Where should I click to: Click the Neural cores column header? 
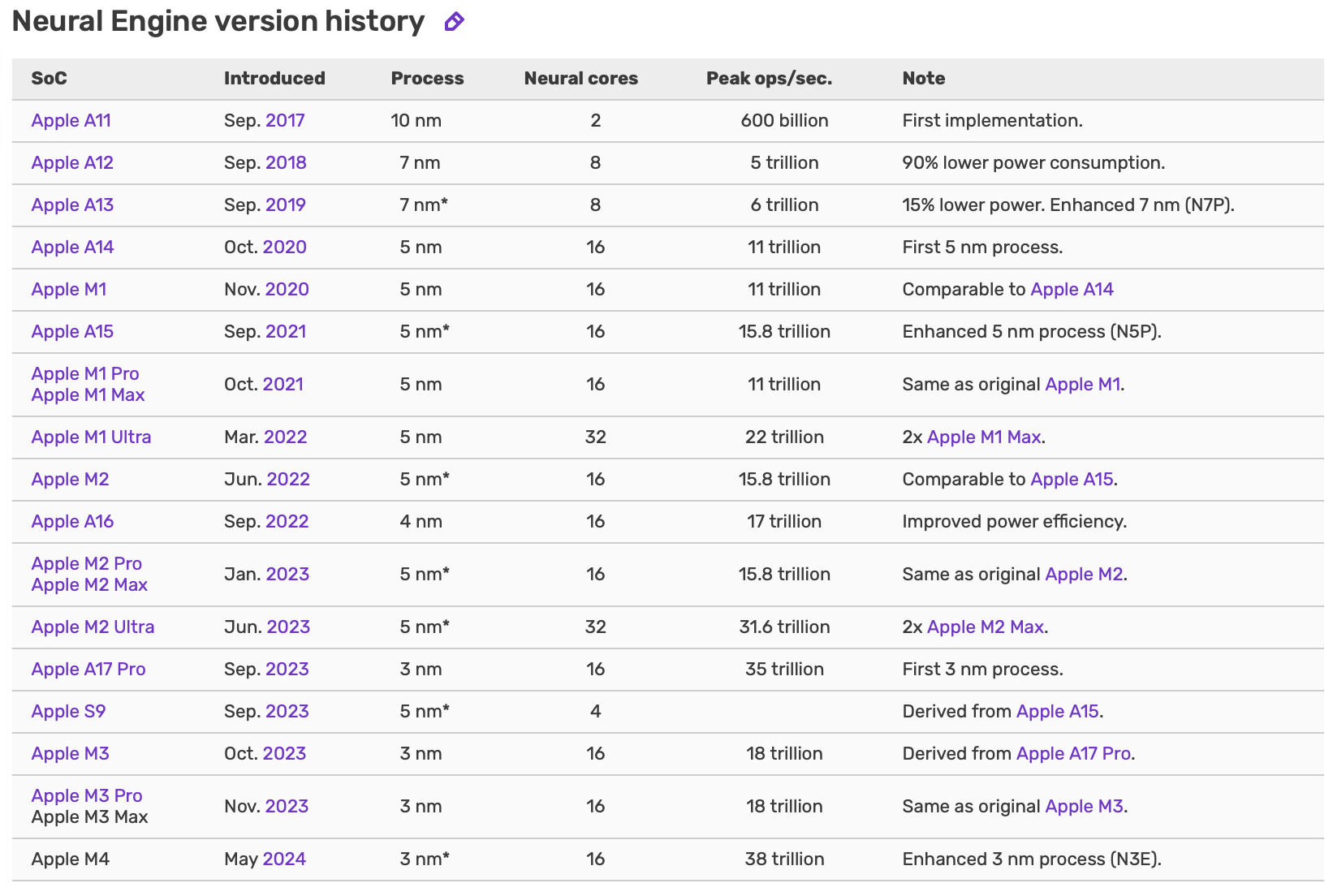580,79
